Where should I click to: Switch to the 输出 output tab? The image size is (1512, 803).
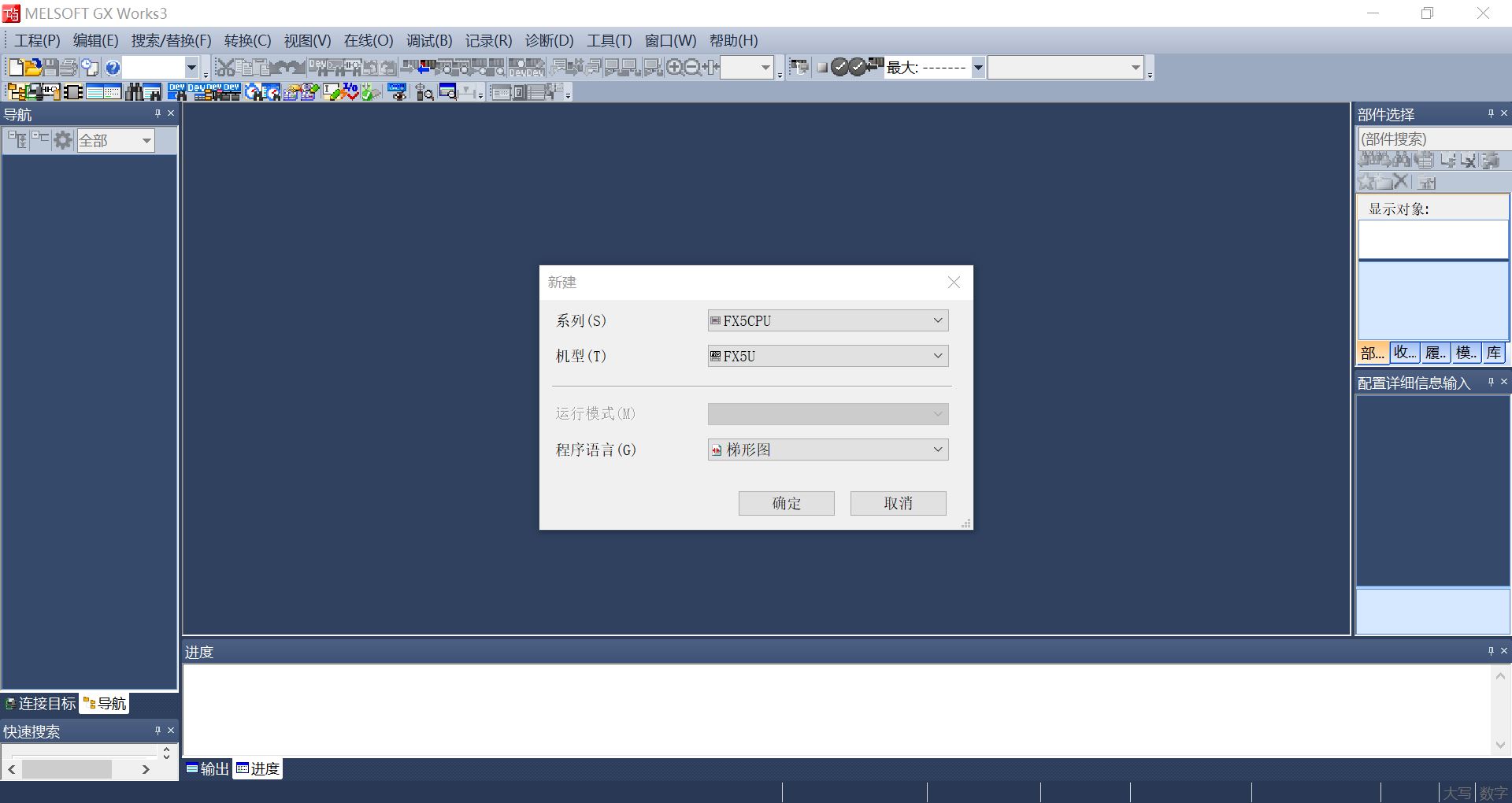click(x=208, y=768)
